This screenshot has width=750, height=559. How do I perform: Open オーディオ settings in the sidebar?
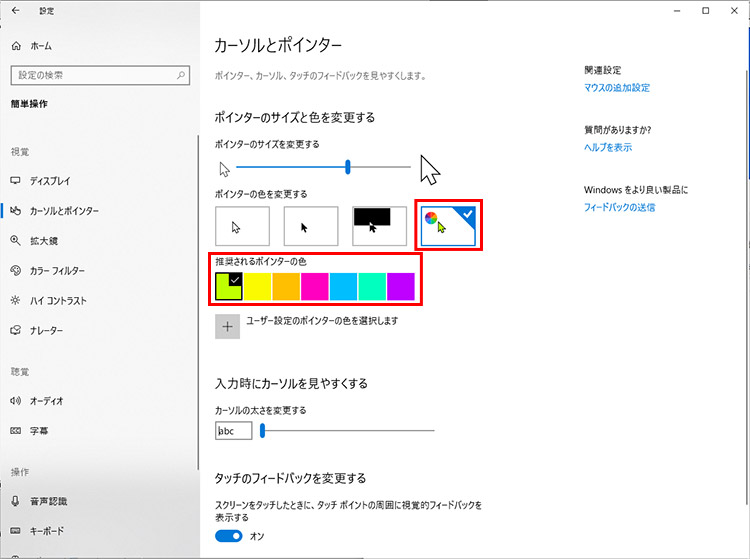[47, 401]
